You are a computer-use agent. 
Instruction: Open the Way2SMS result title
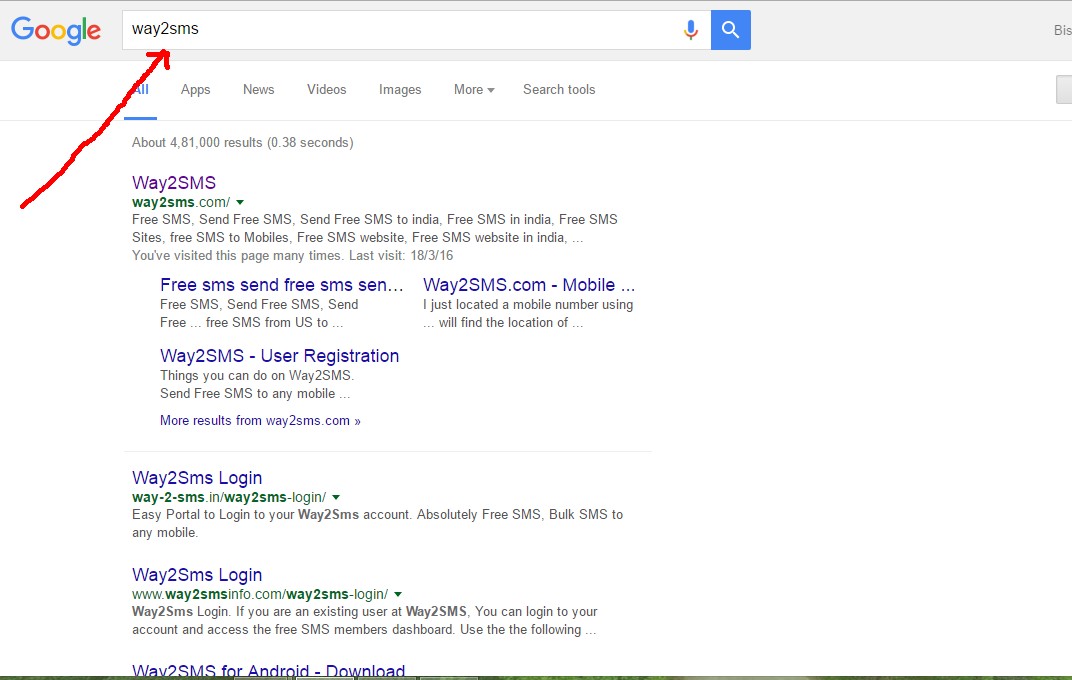point(174,182)
